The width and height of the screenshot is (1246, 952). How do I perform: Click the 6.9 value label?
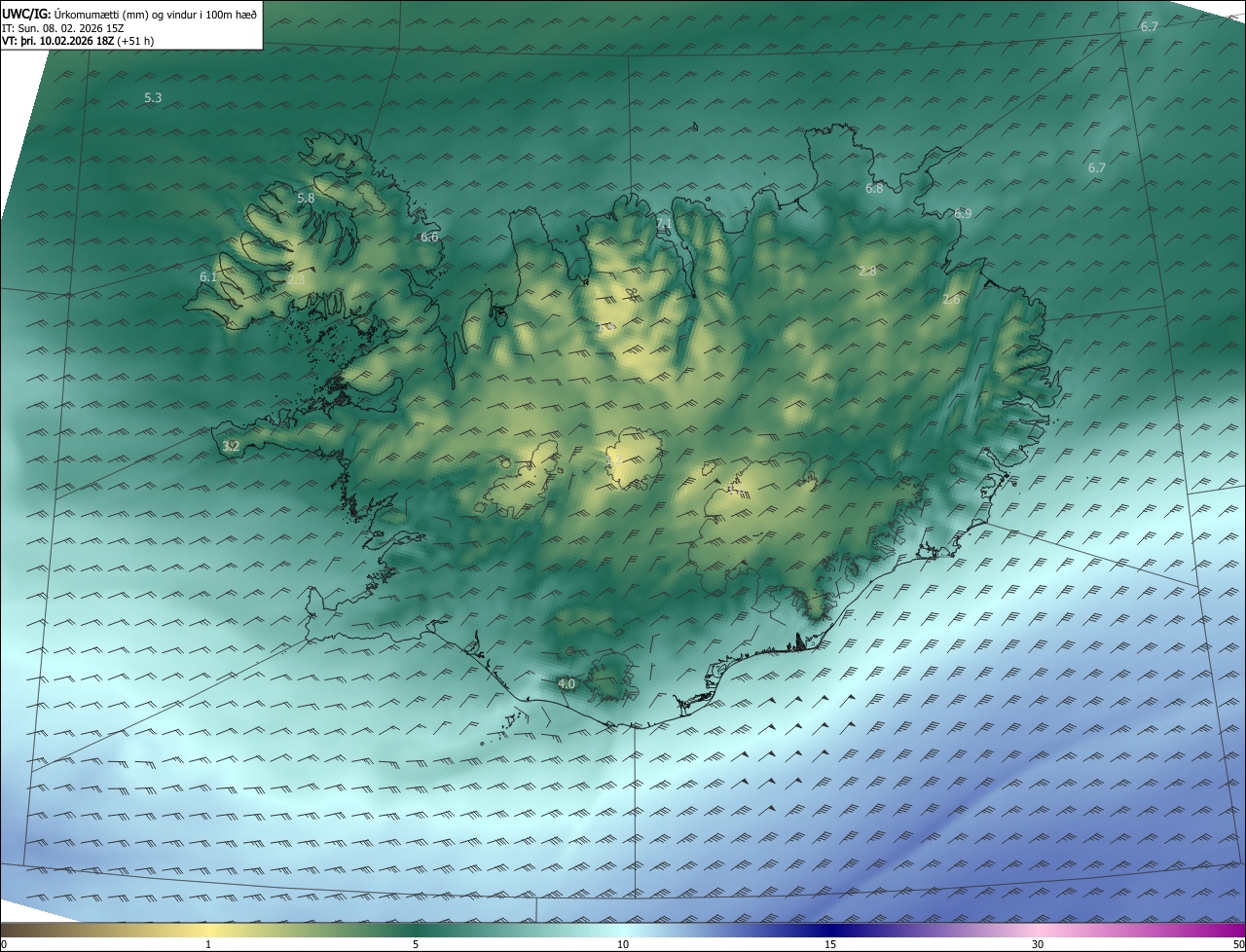963,214
